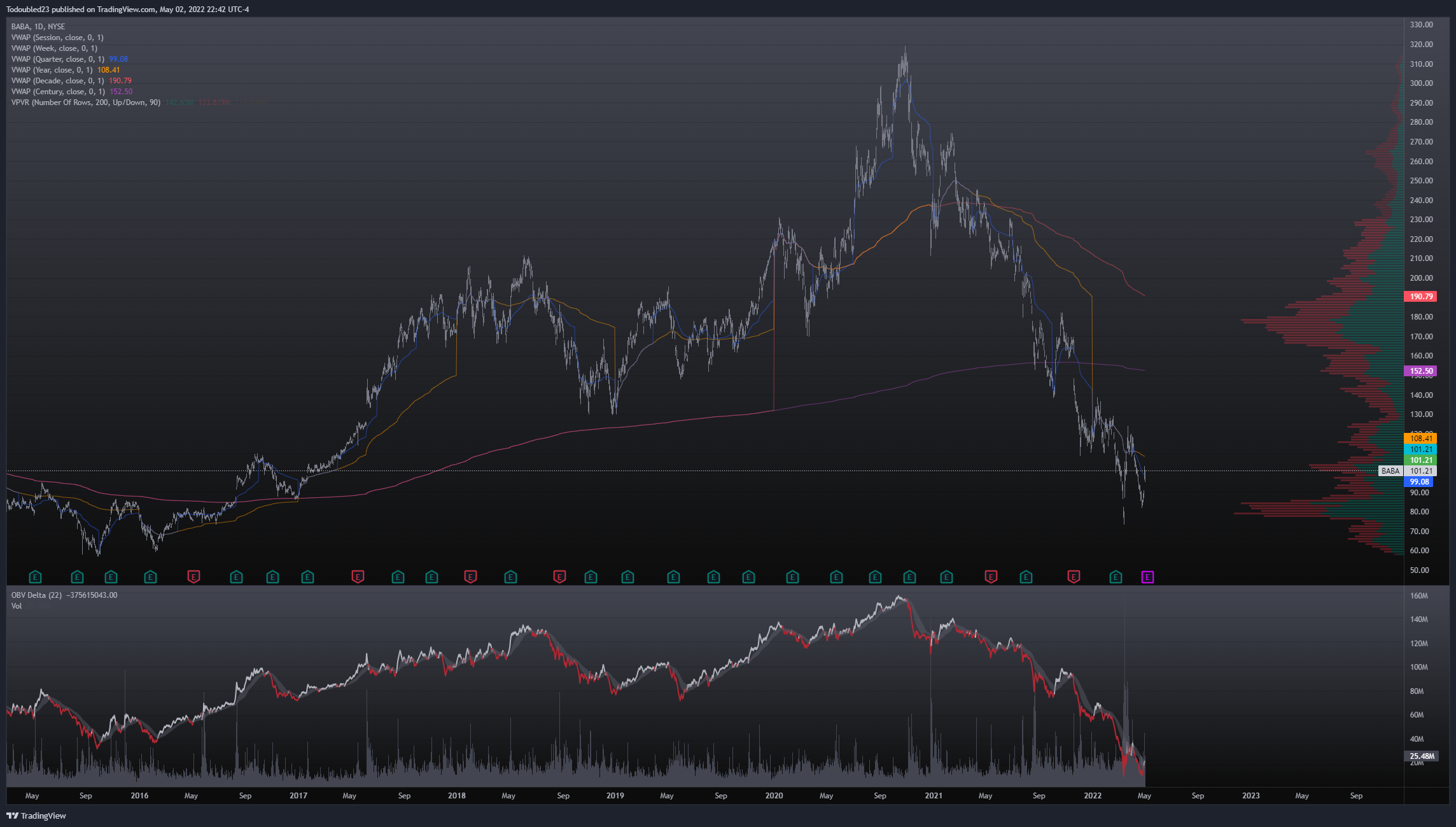
Task: Click the 2020 label on time axis
Action: [774, 796]
